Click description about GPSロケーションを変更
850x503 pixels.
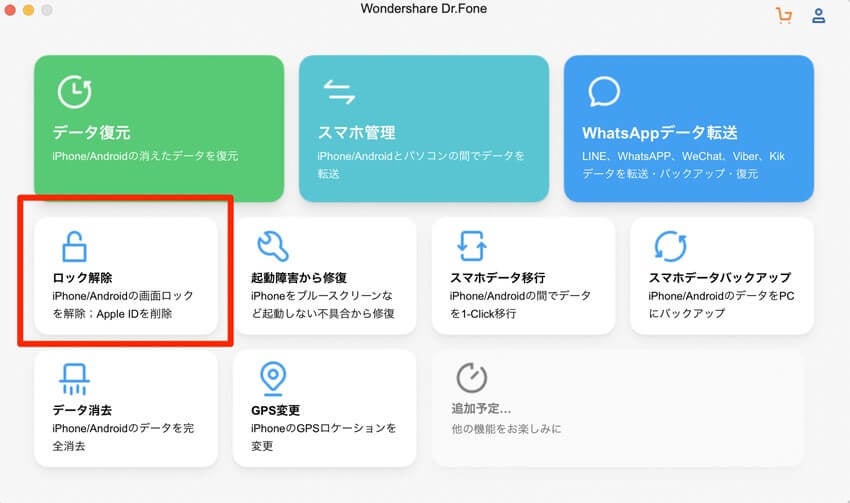point(323,437)
